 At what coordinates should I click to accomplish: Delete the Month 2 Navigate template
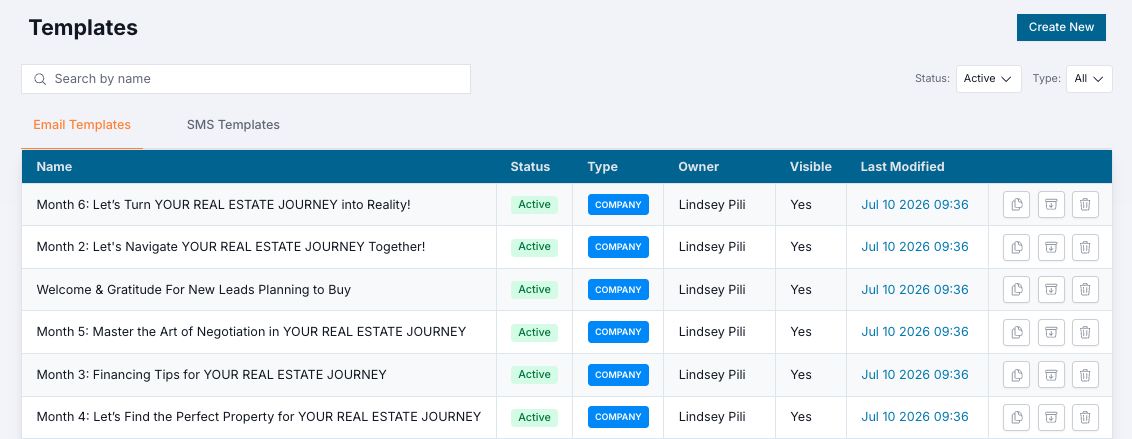(x=1085, y=247)
